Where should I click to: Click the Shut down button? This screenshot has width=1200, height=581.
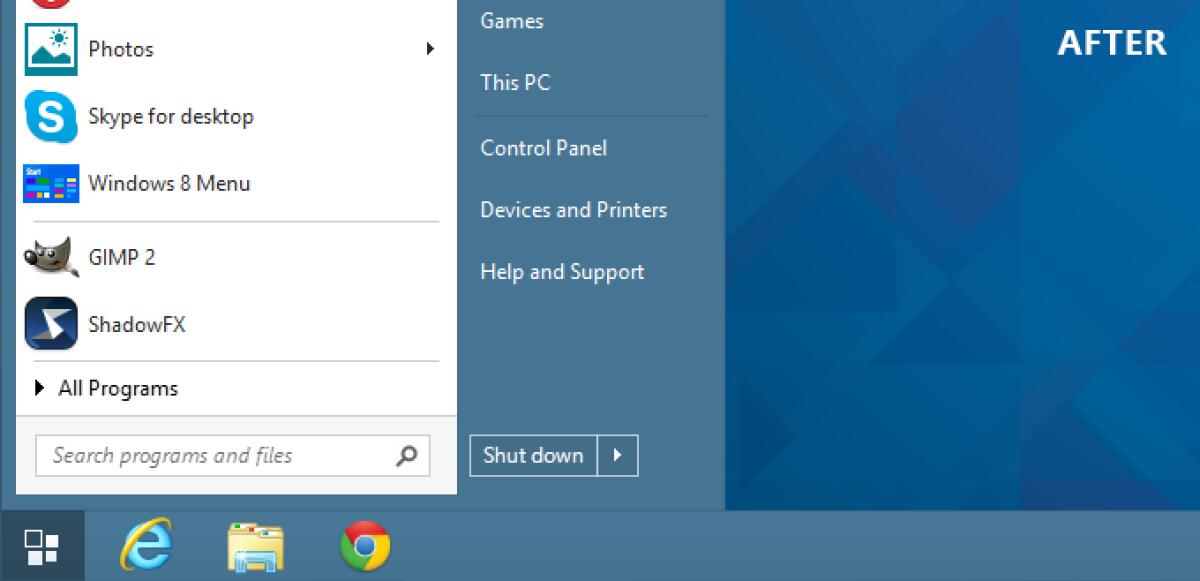pos(532,455)
